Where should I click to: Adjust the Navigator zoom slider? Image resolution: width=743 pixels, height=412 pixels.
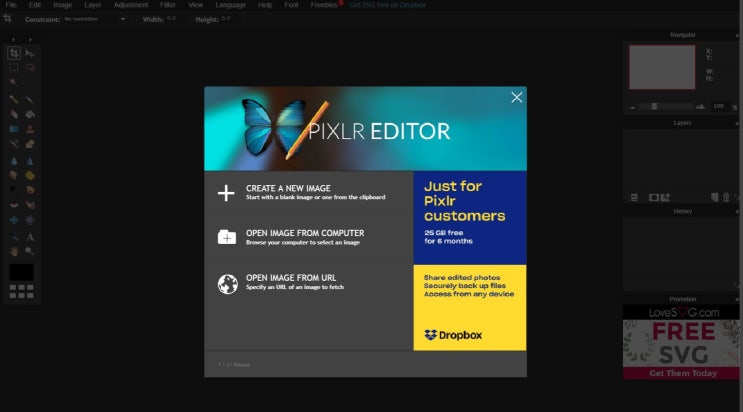point(654,106)
